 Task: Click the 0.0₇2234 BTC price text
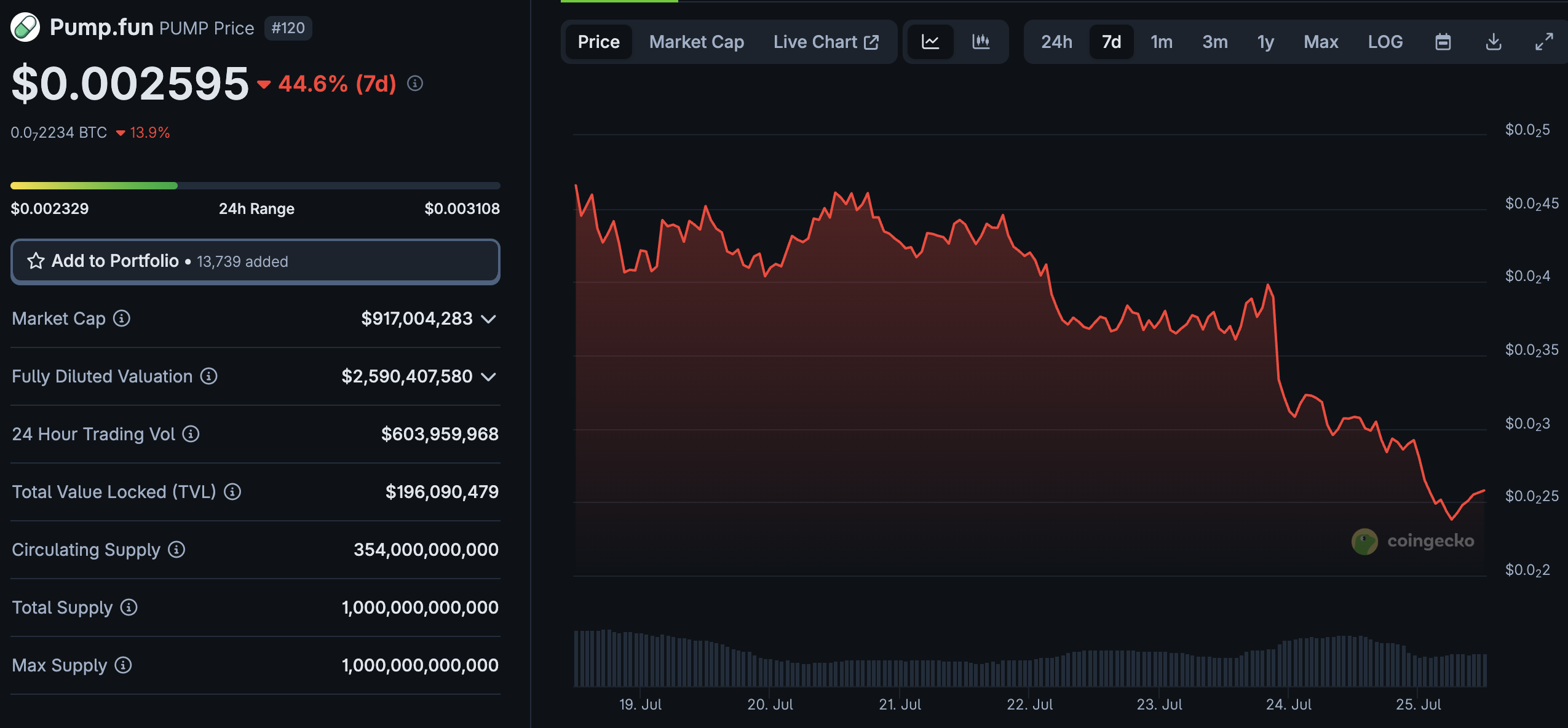58,133
